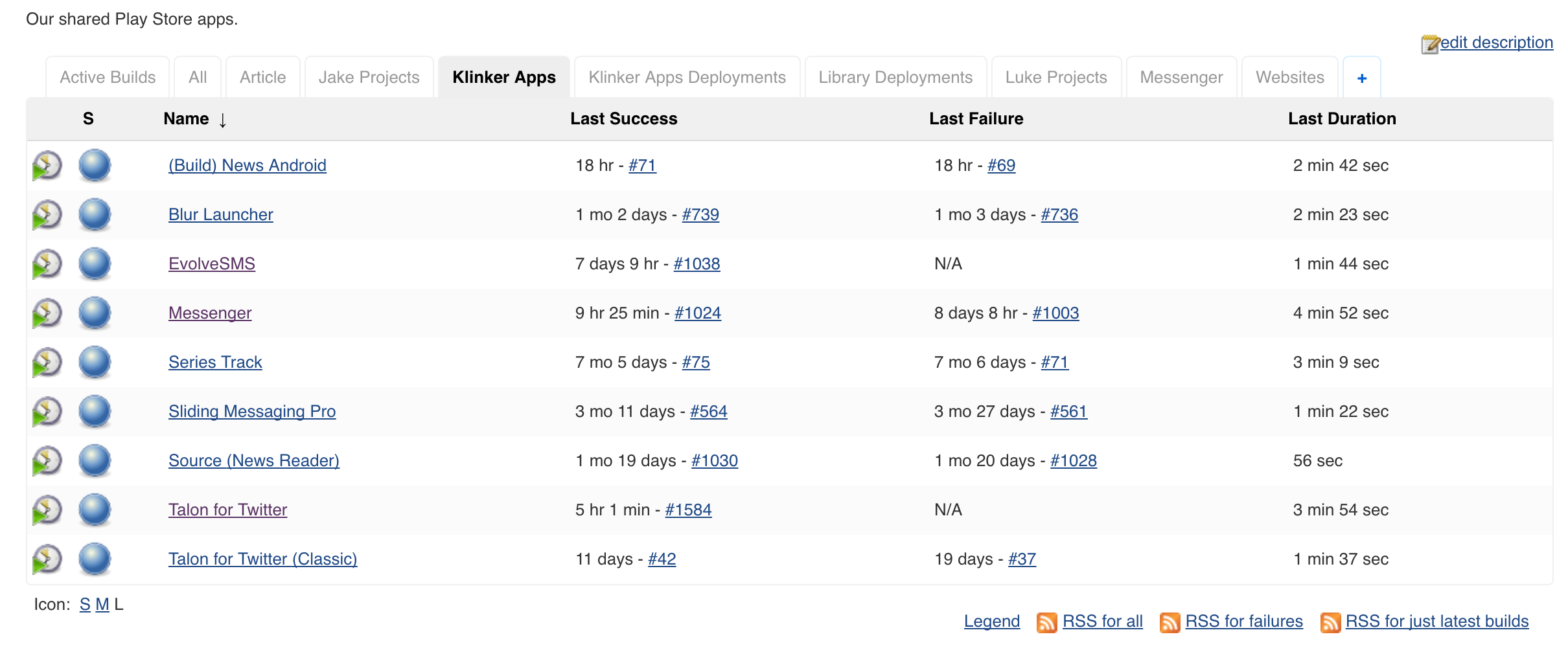Switch to the Messenger view tab
The width and height of the screenshot is (1568, 663).
coord(1181,78)
